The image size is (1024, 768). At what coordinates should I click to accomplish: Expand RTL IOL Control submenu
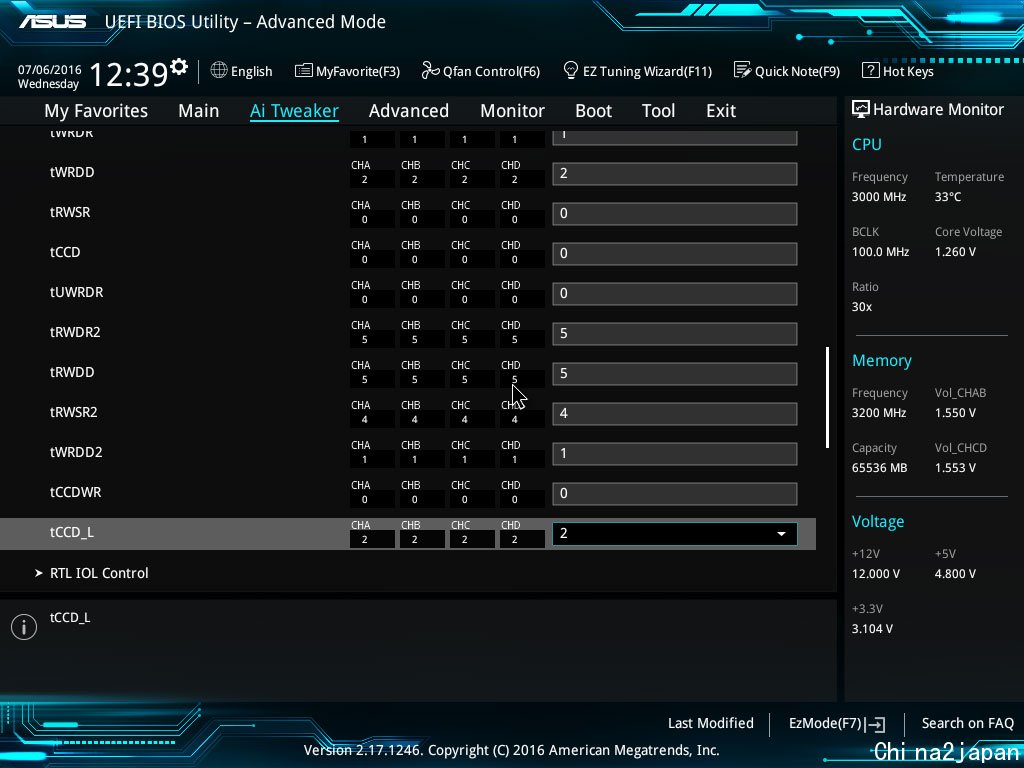pos(99,573)
